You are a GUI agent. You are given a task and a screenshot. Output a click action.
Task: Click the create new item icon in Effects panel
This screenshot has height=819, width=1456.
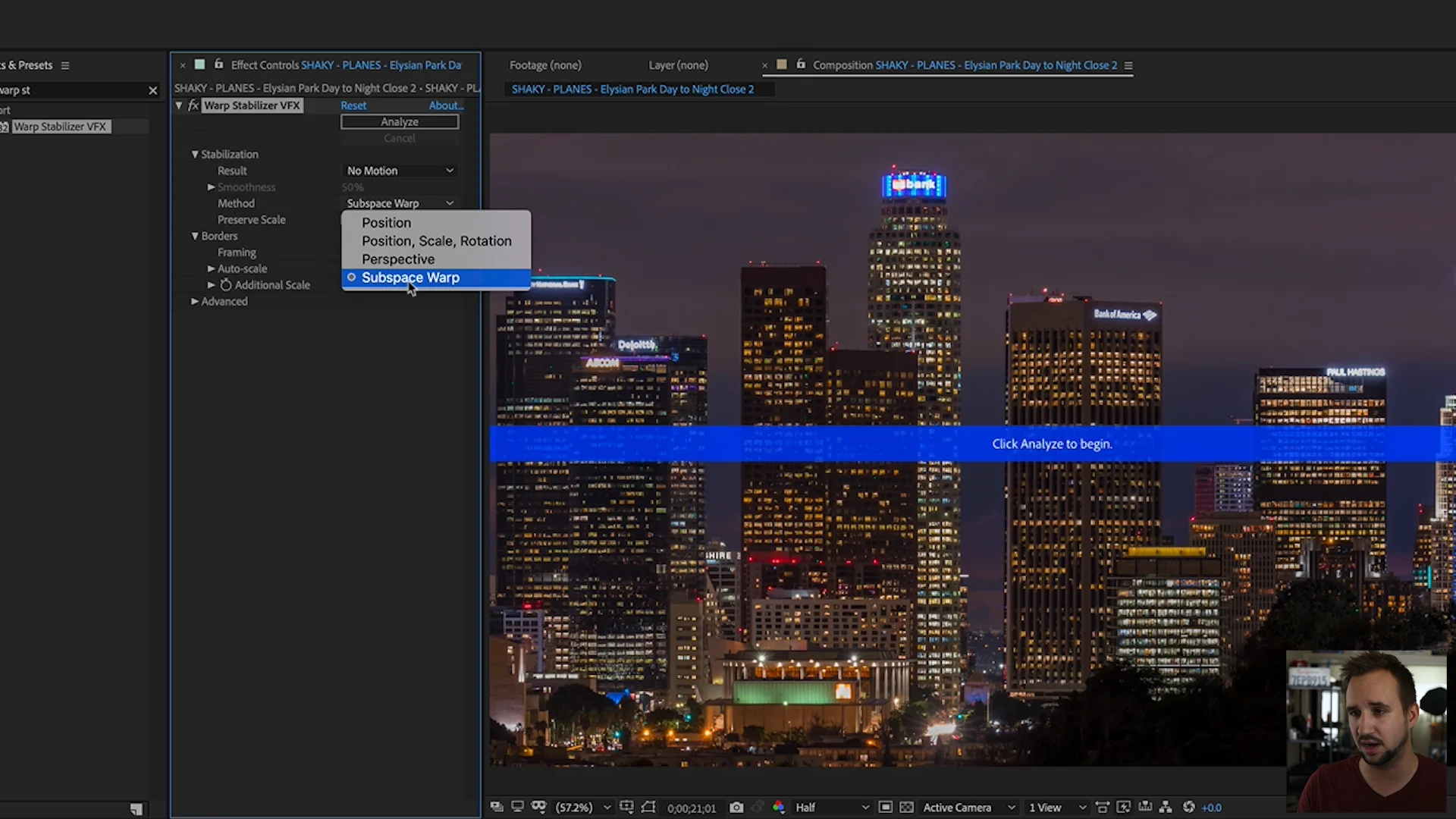[136, 810]
